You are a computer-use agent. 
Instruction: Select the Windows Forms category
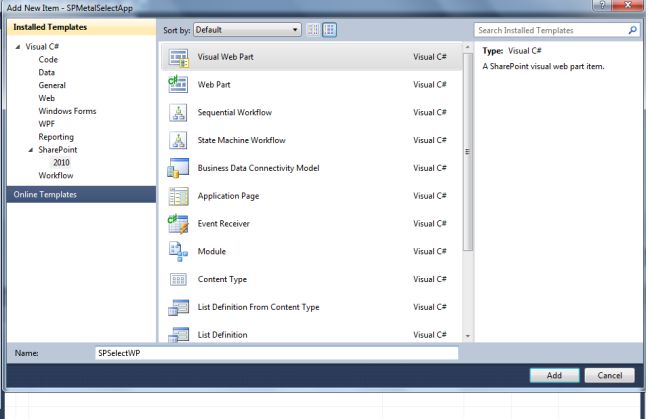coord(67,111)
